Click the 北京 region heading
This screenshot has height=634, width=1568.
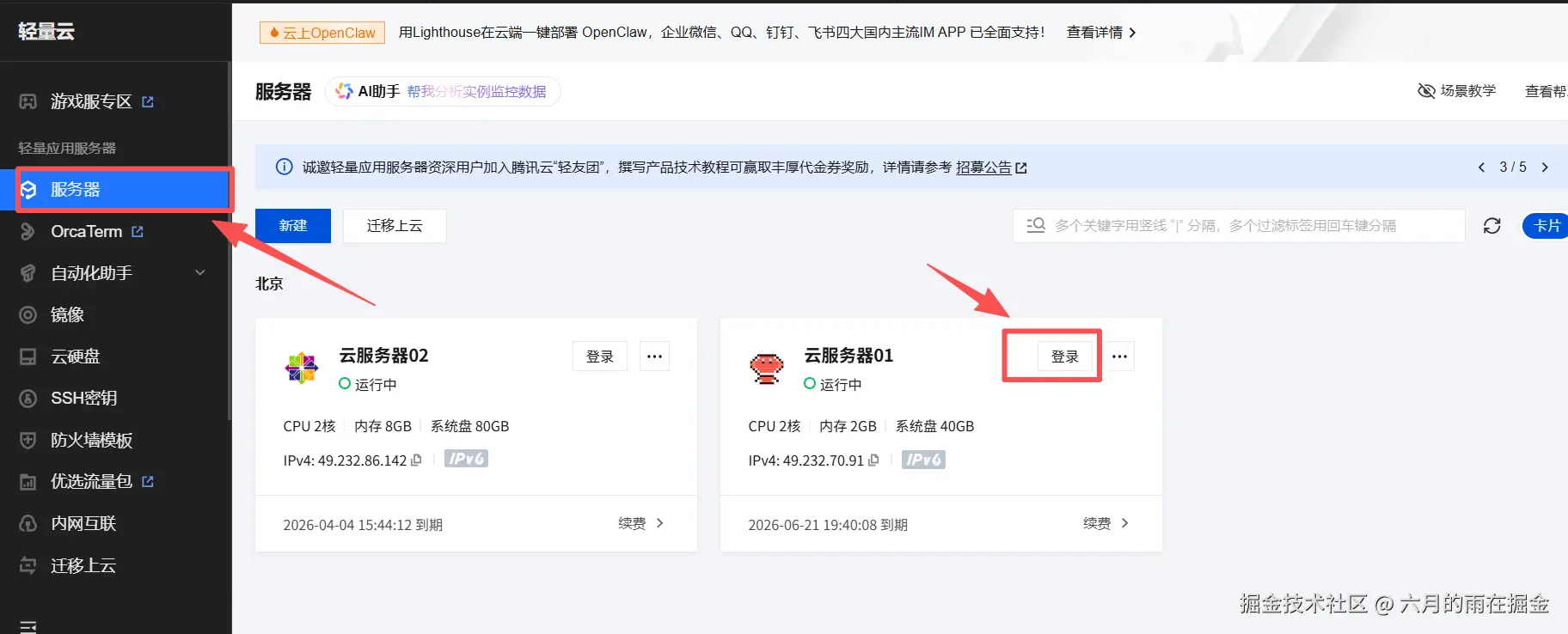coord(269,283)
